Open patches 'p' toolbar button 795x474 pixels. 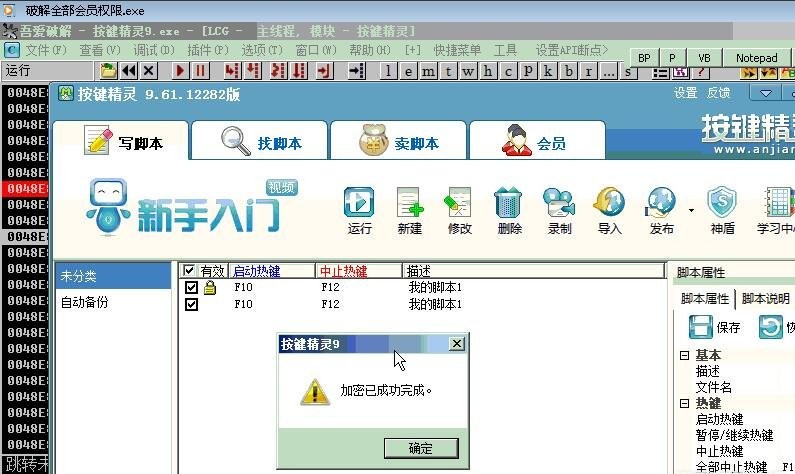(528, 70)
